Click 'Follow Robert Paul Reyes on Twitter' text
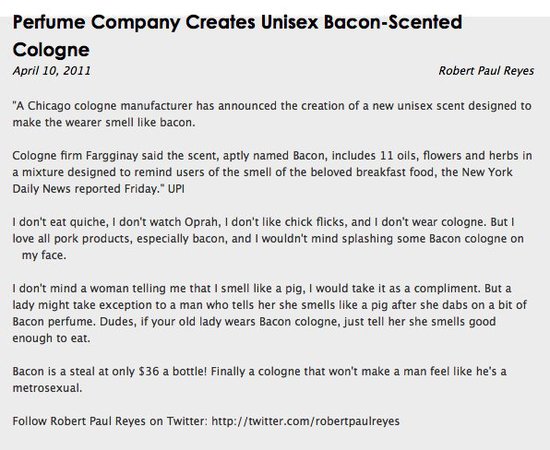Viewport: 550px width, 450px height. point(110,421)
